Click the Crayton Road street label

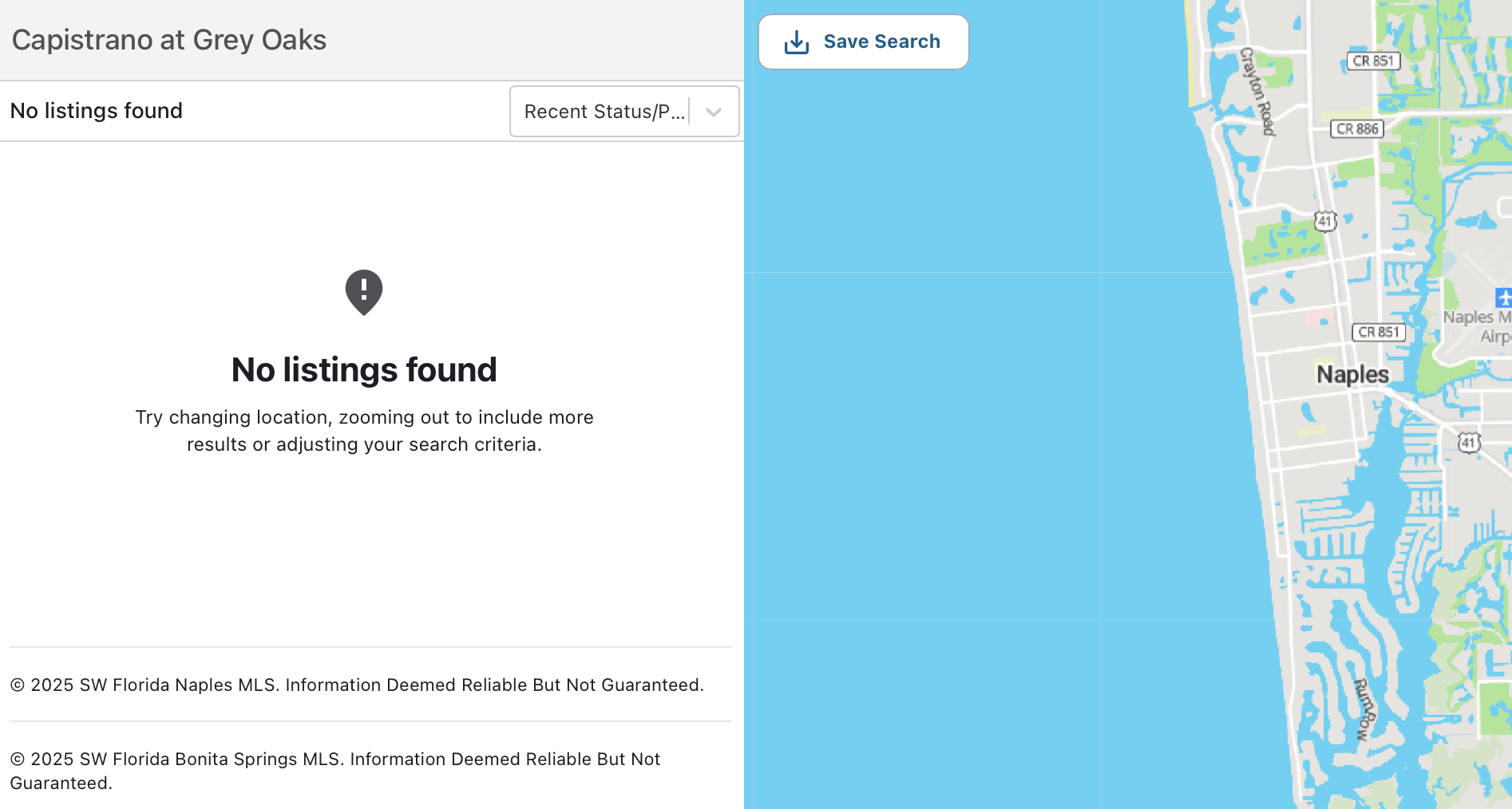click(1257, 91)
